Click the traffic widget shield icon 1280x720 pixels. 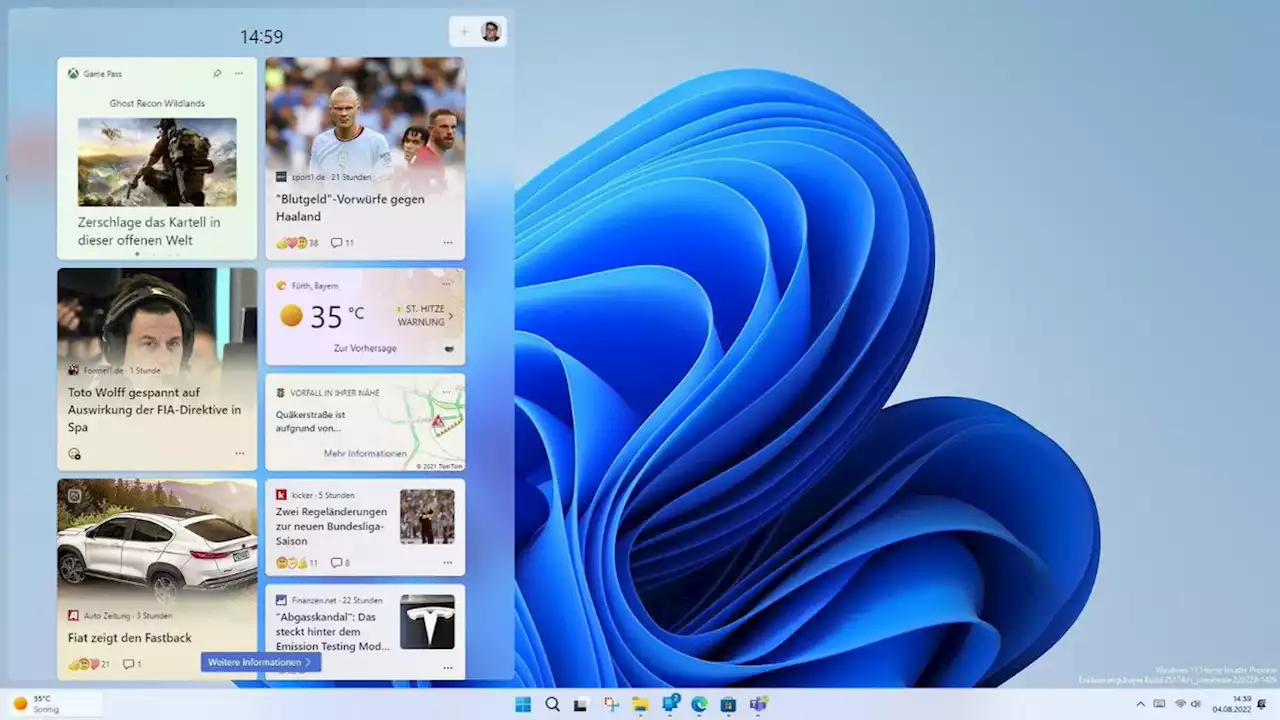(x=281, y=392)
